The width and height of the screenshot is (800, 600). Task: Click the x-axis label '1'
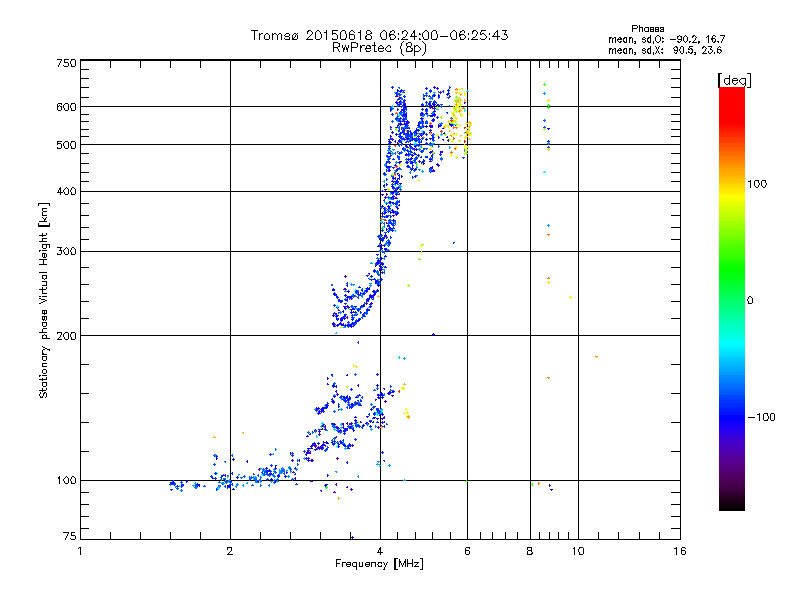(x=80, y=551)
